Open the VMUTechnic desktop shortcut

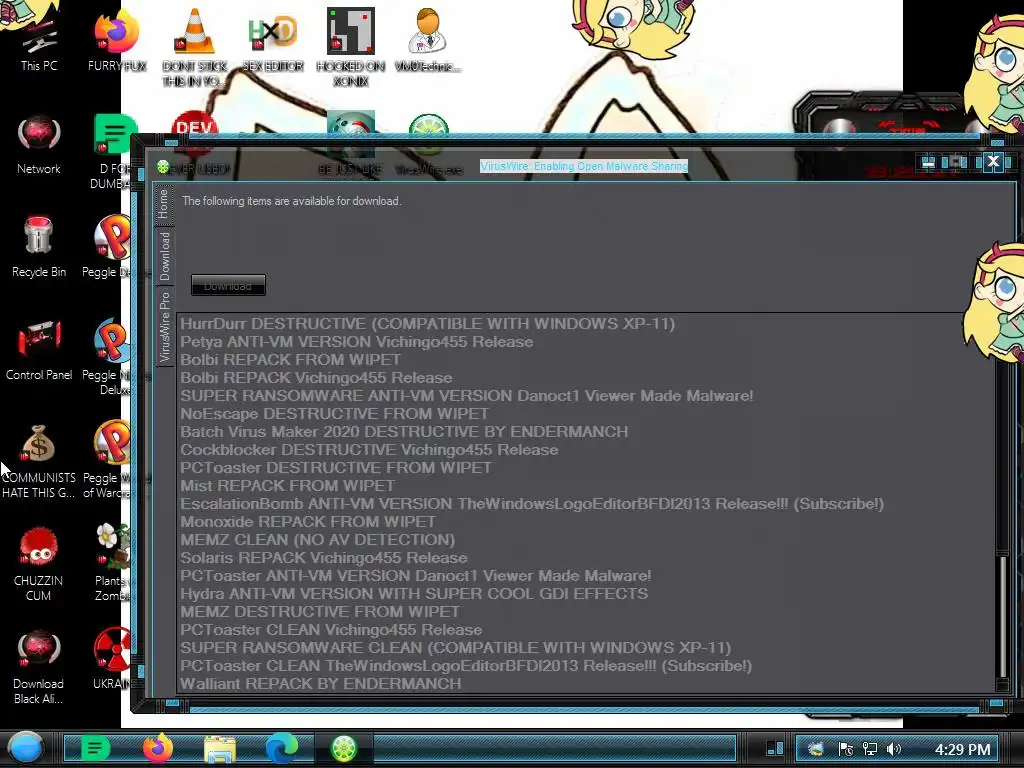[428, 40]
